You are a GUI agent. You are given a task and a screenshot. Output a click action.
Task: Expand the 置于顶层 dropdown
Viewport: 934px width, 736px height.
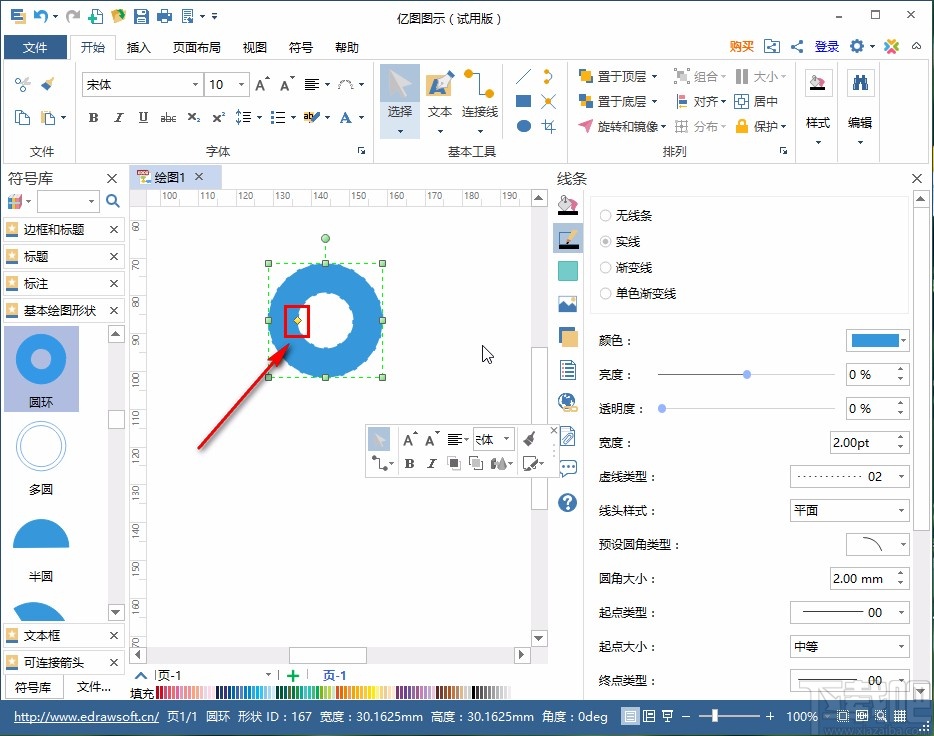click(x=655, y=76)
